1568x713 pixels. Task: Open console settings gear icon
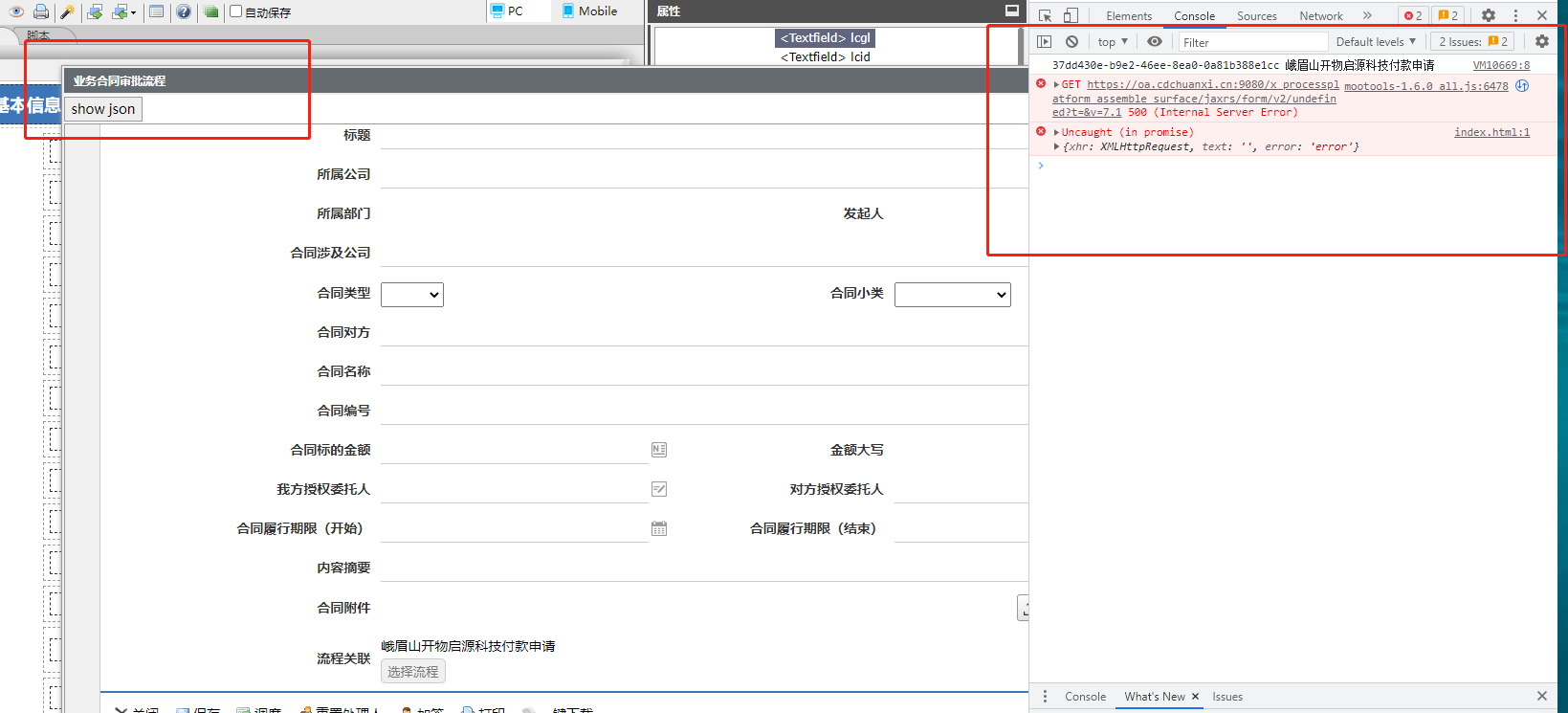[x=1542, y=42]
